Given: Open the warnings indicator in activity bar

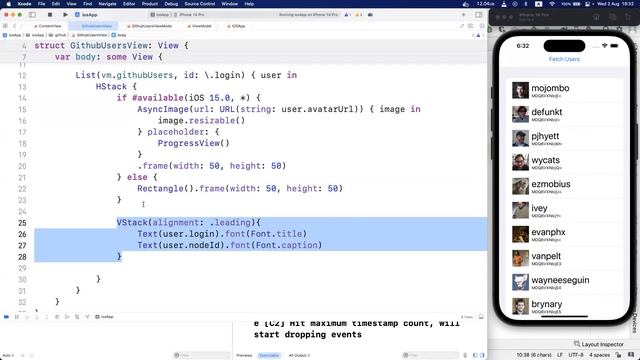Looking at the screenshot, I should [x=358, y=15].
